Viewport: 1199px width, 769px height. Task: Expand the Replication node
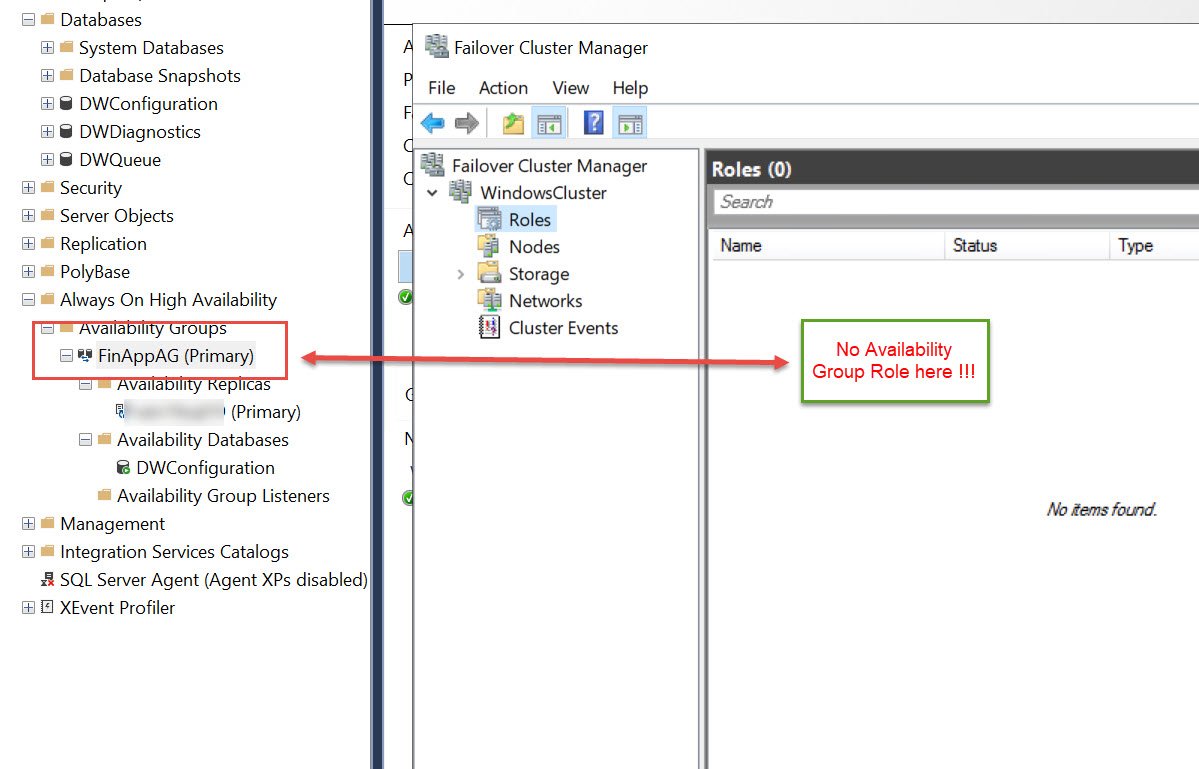coord(28,244)
